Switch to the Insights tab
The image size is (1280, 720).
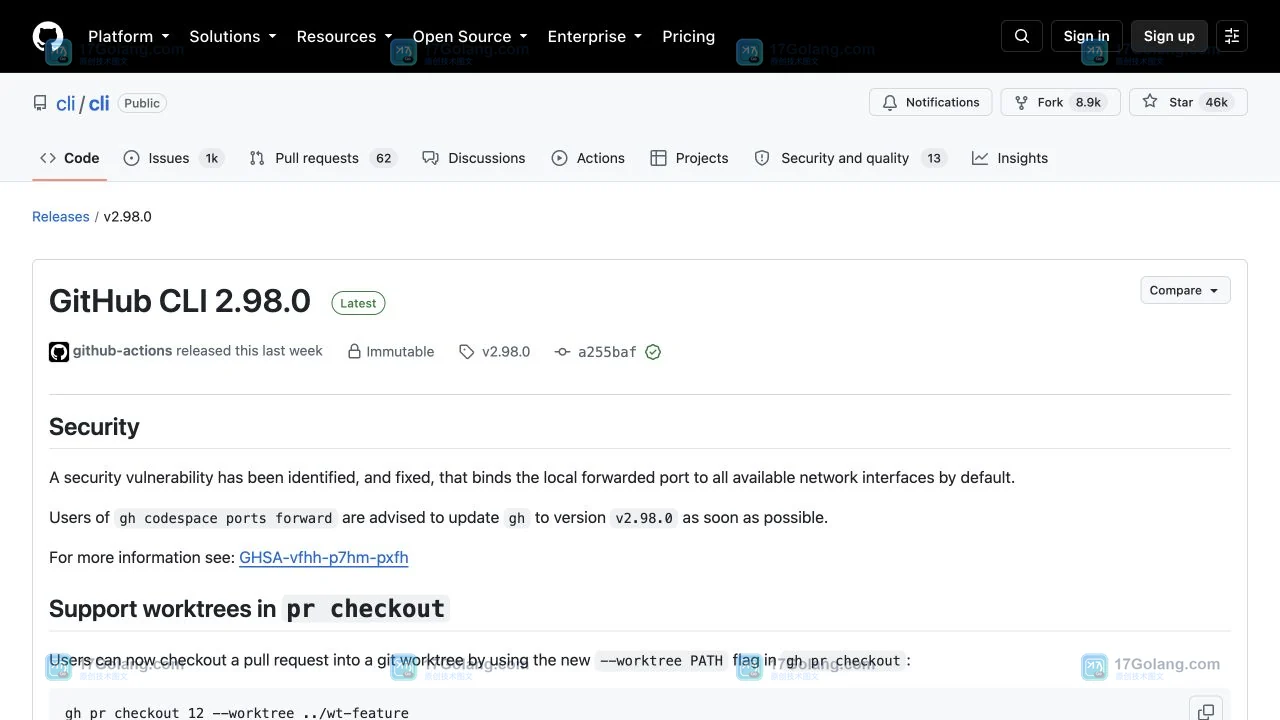1010,158
